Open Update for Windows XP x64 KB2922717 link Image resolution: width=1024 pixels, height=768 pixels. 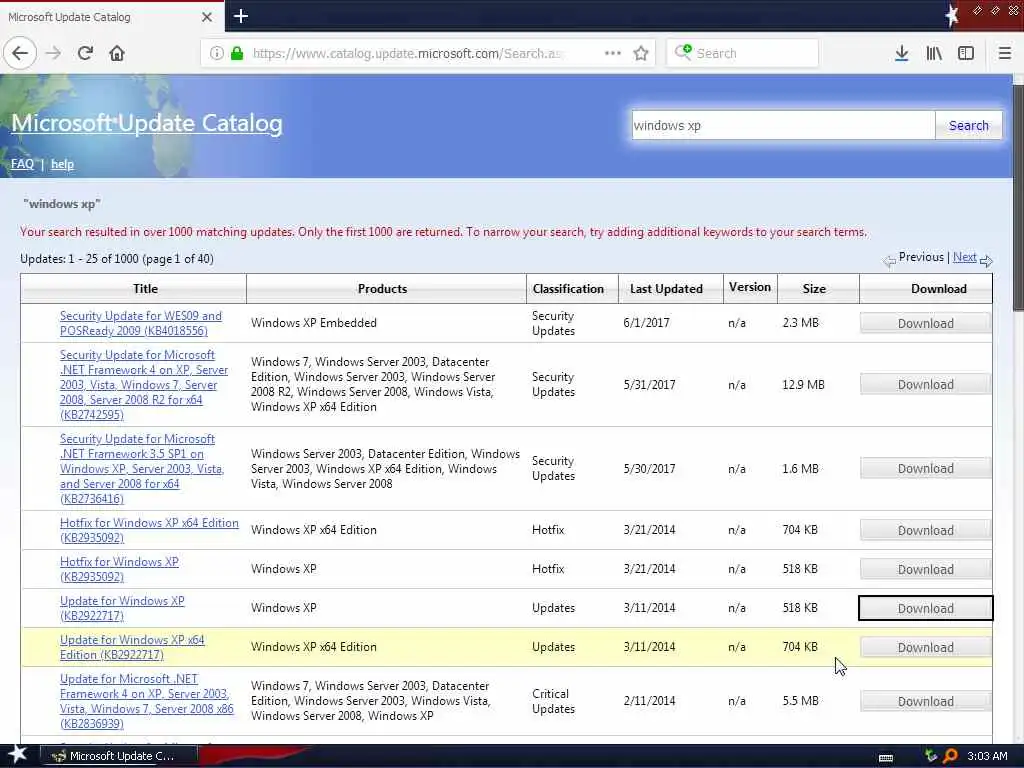tap(132, 647)
